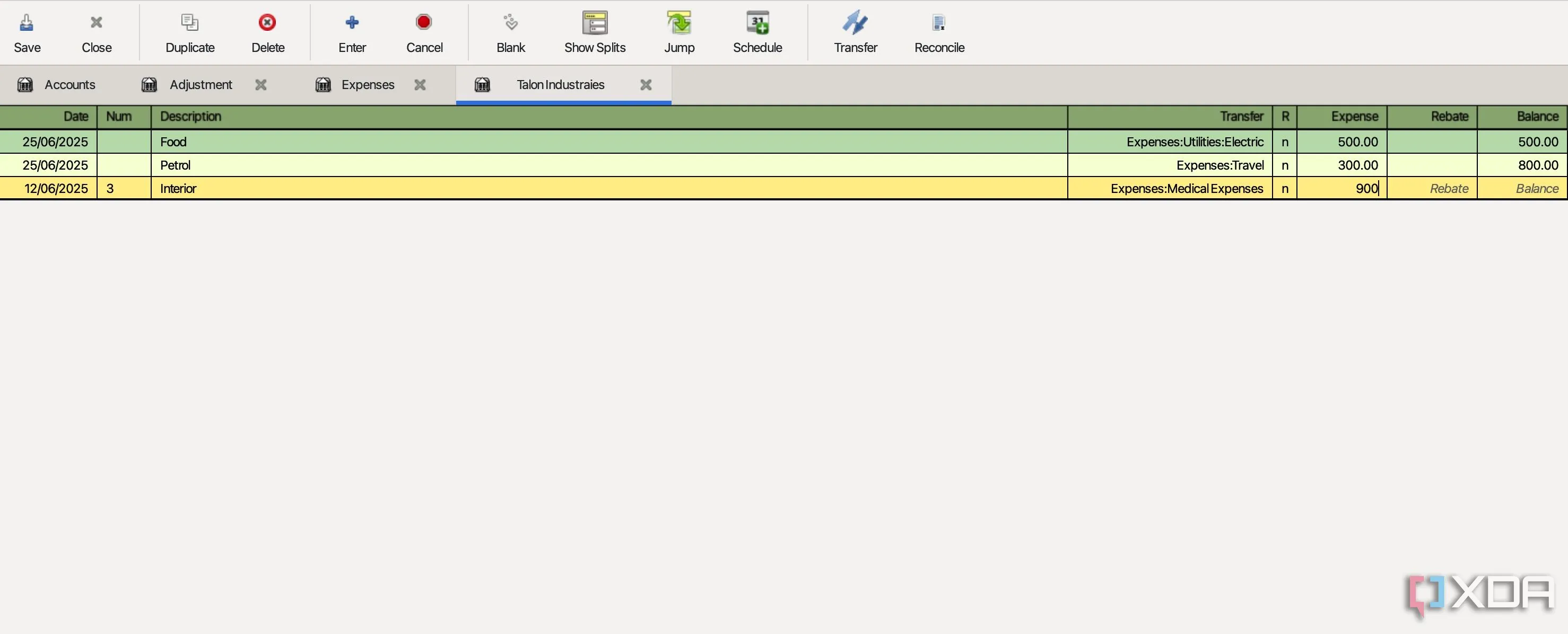
Task: Click the Blank transaction icon
Action: coord(510,23)
